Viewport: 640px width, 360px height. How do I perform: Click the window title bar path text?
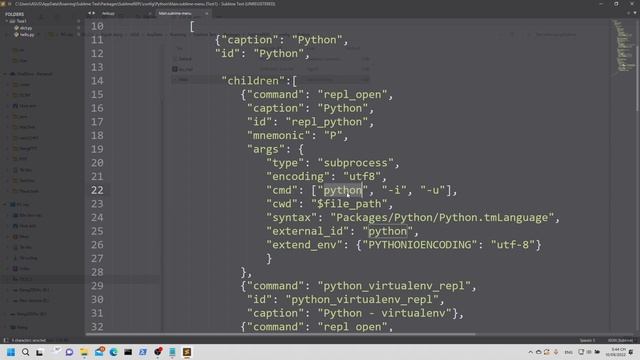point(145,4)
